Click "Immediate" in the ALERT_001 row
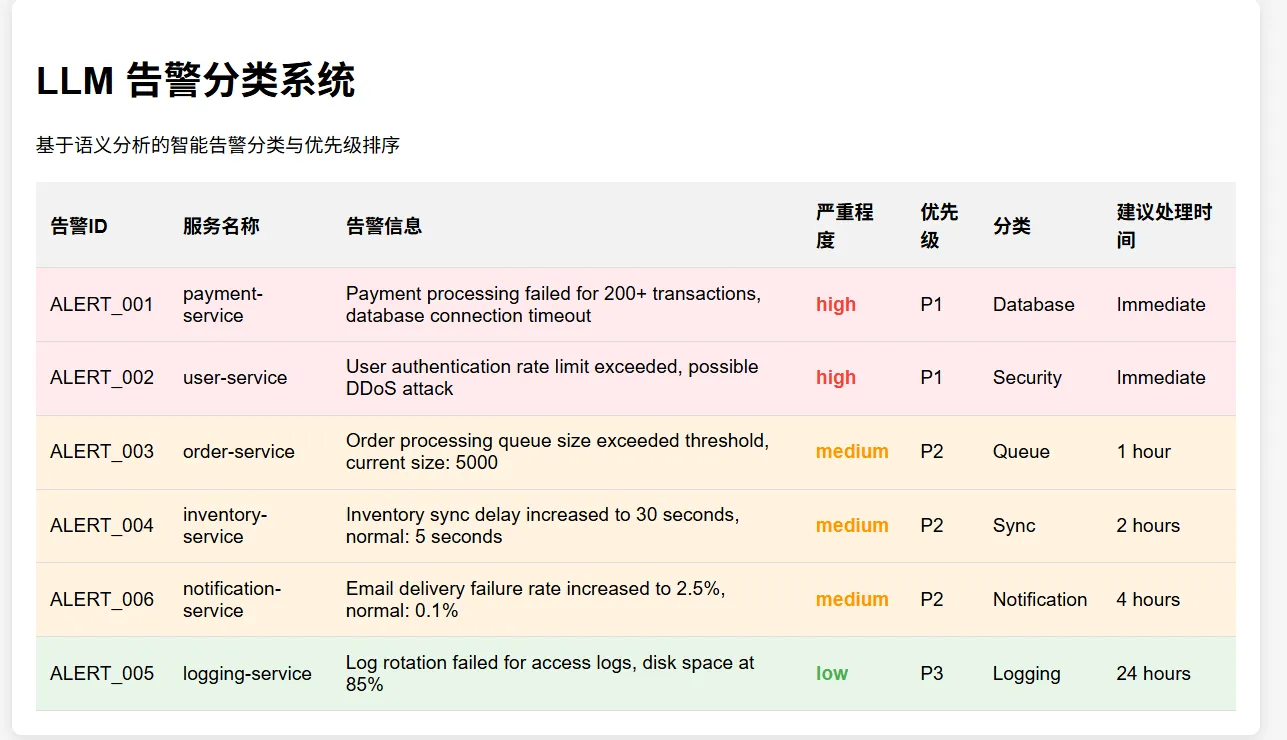This screenshot has width=1287, height=740. 1161,305
